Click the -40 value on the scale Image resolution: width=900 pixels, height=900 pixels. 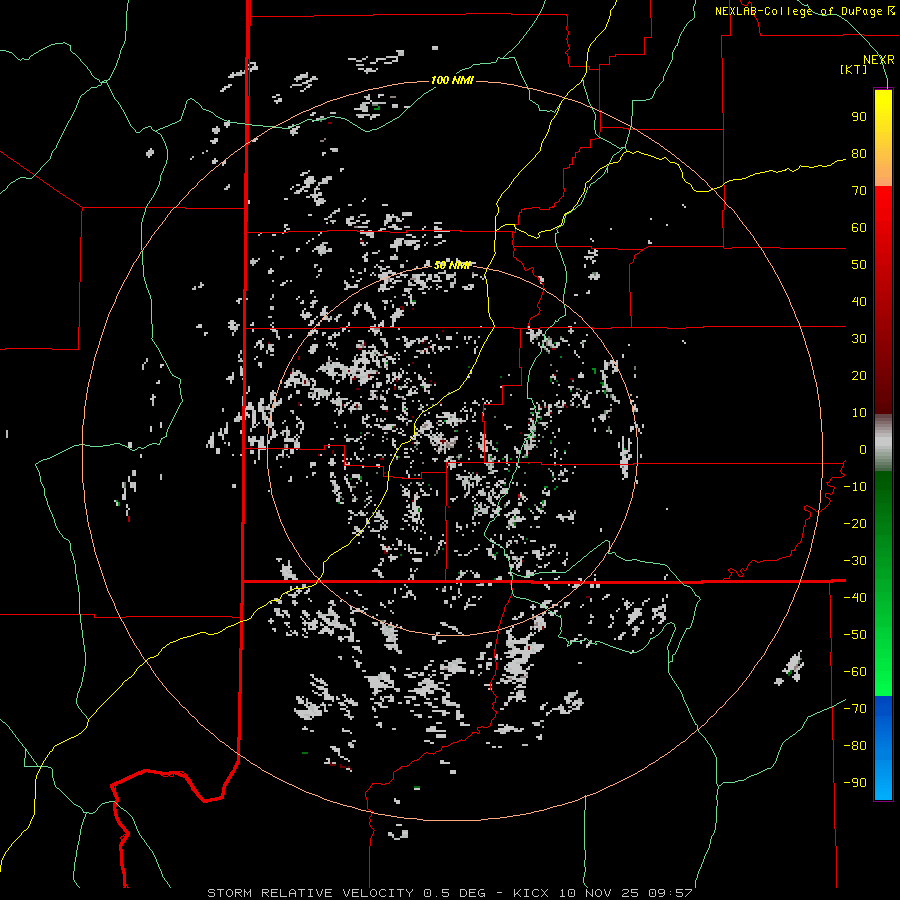855,598
